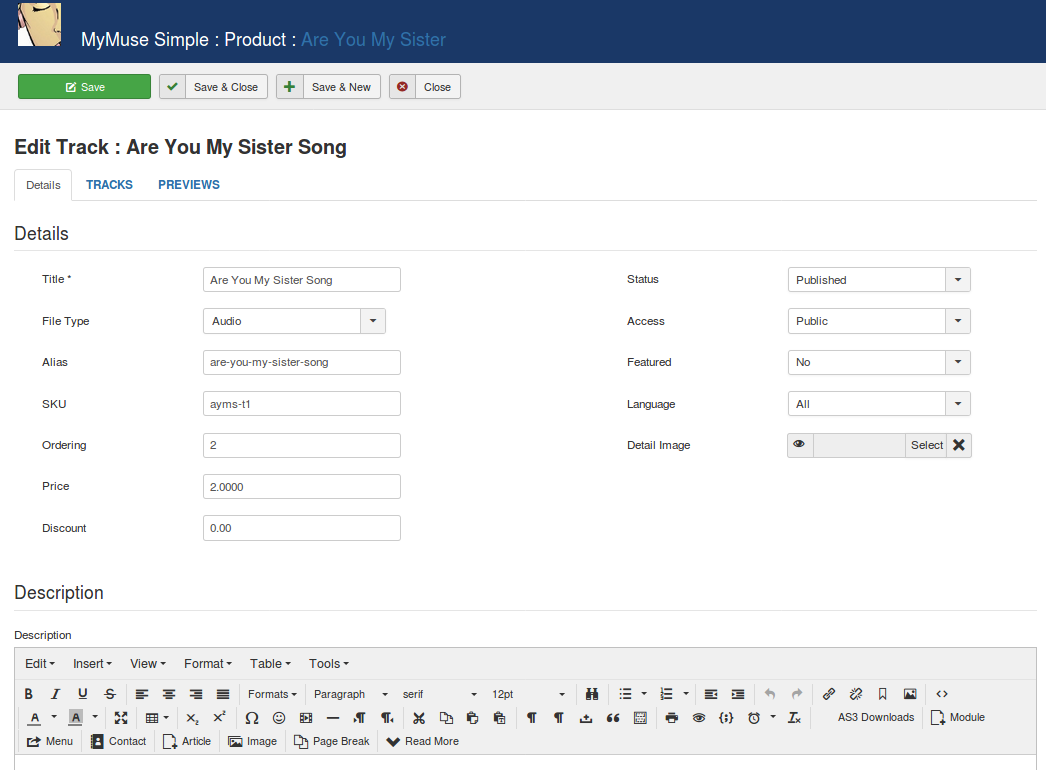Preview the detail image using the eye icon

coord(800,445)
